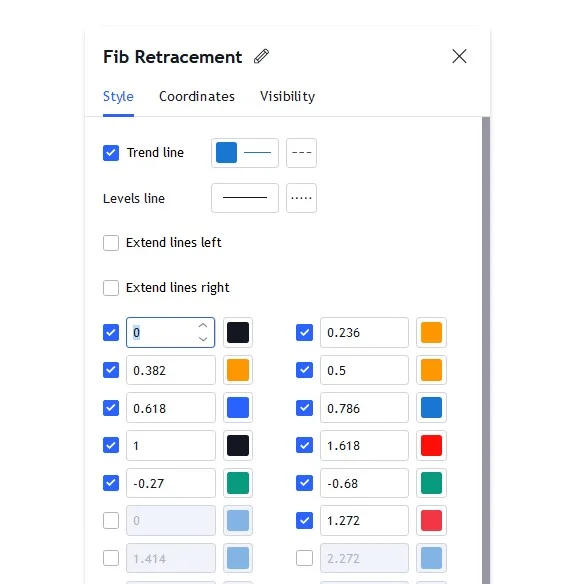Close the Fib Retracement dialog

coord(459,57)
